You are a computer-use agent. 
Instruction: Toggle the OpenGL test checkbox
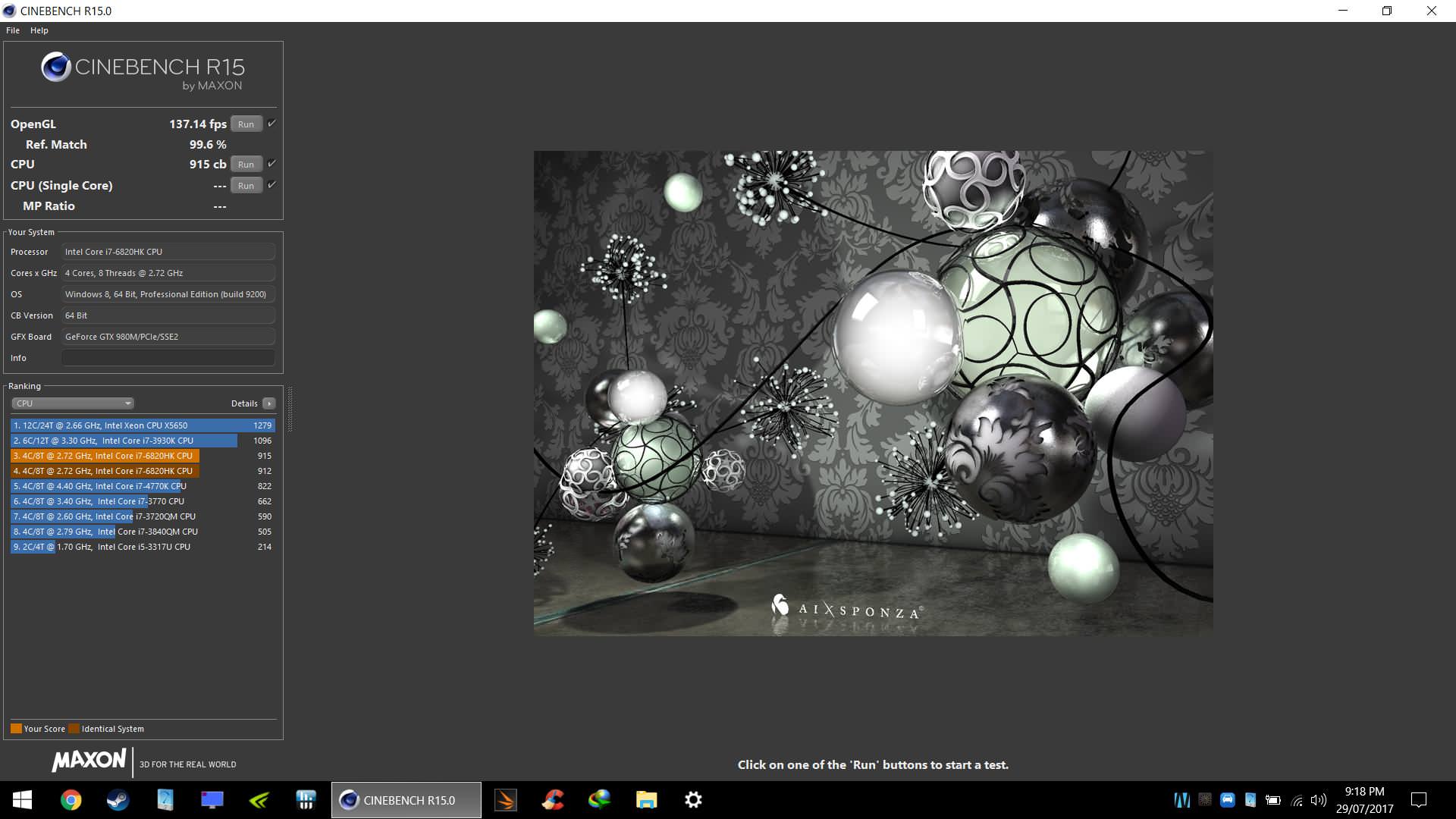271,124
